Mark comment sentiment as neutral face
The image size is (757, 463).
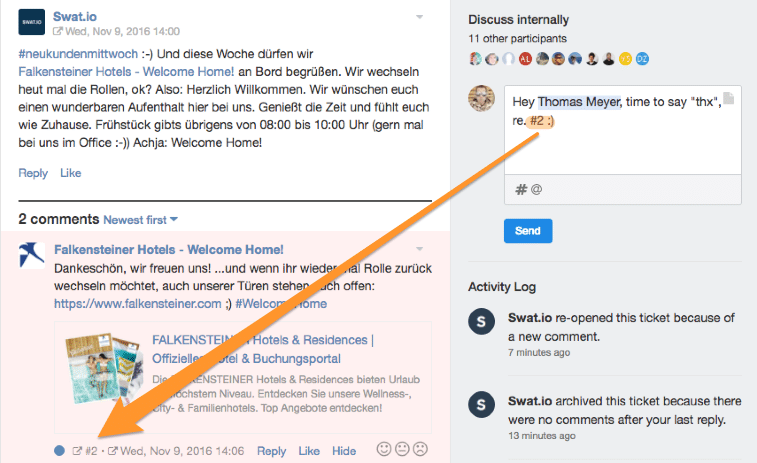point(402,449)
